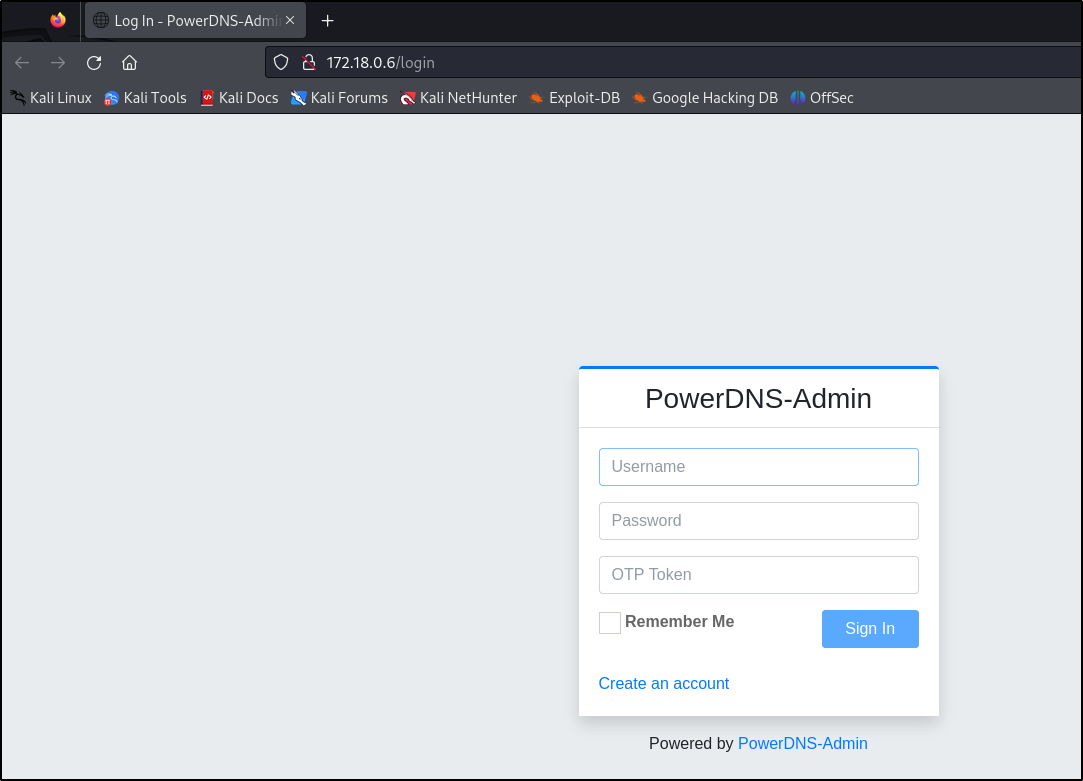Click the shield tracking protection icon
The image size is (1083, 781).
point(282,63)
